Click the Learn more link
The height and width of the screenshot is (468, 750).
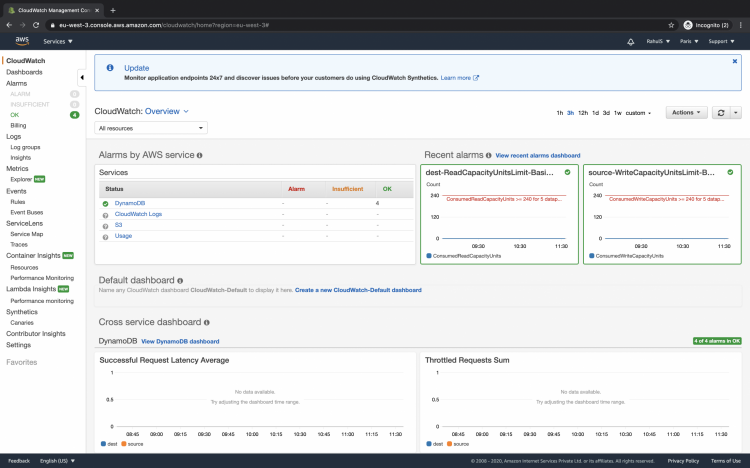[x=456, y=78]
